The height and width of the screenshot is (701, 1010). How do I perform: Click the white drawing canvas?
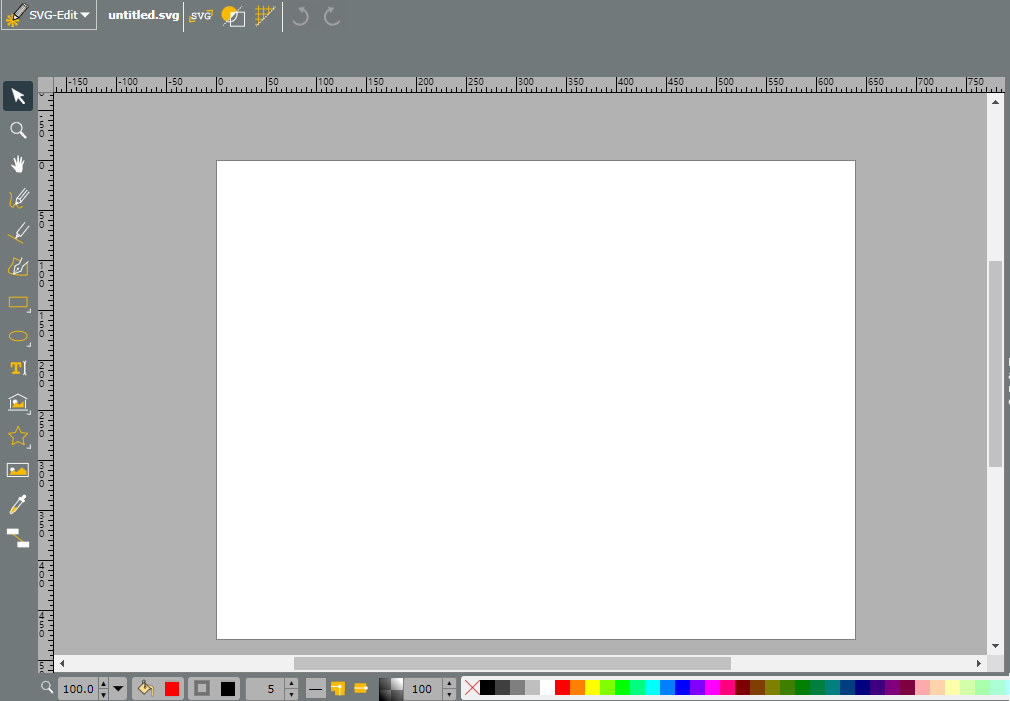pyautogui.click(x=536, y=399)
